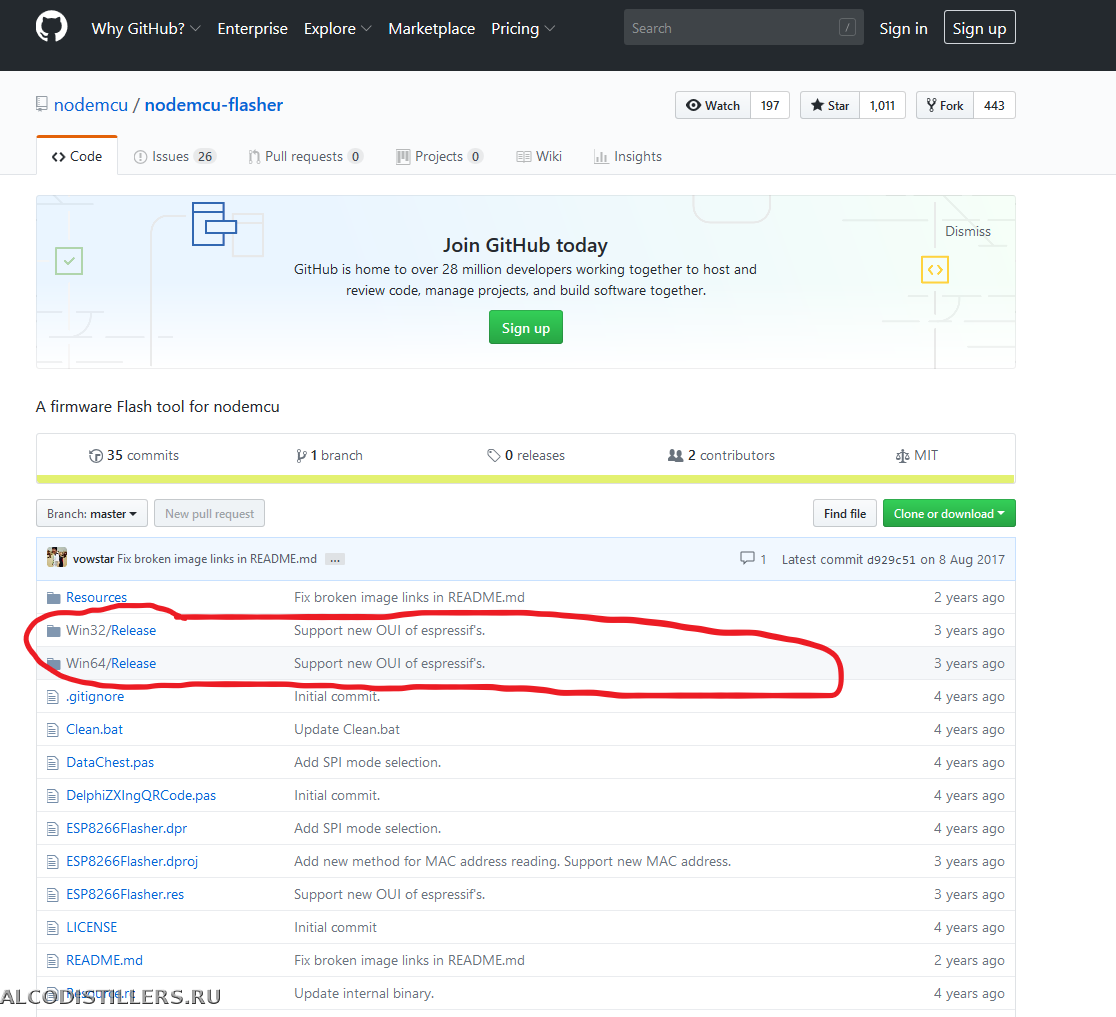This screenshot has width=1116, height=1017.
Task: Click vowstar author name on latest commit
Action: pos(93,559)
